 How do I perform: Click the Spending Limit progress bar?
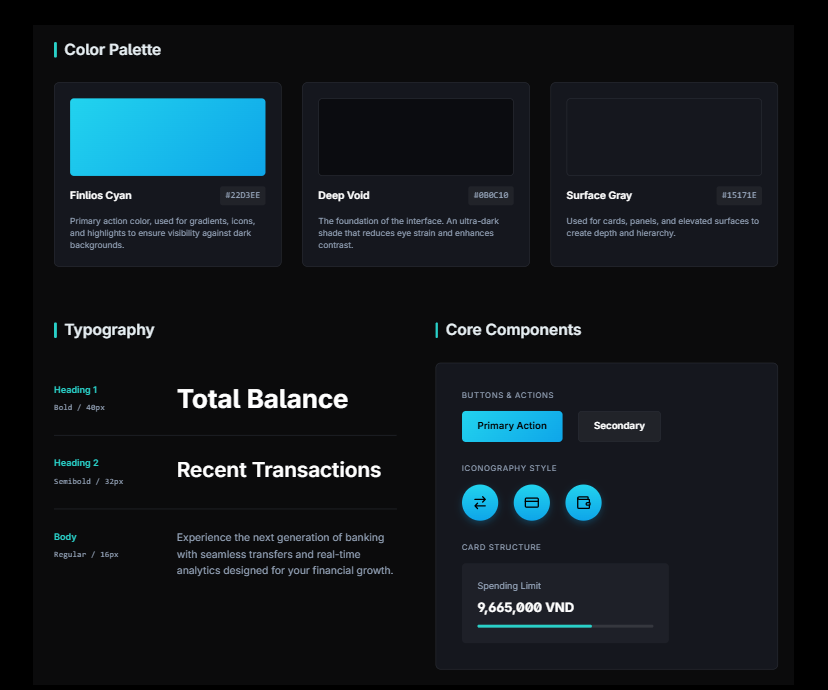pos(565,626)
